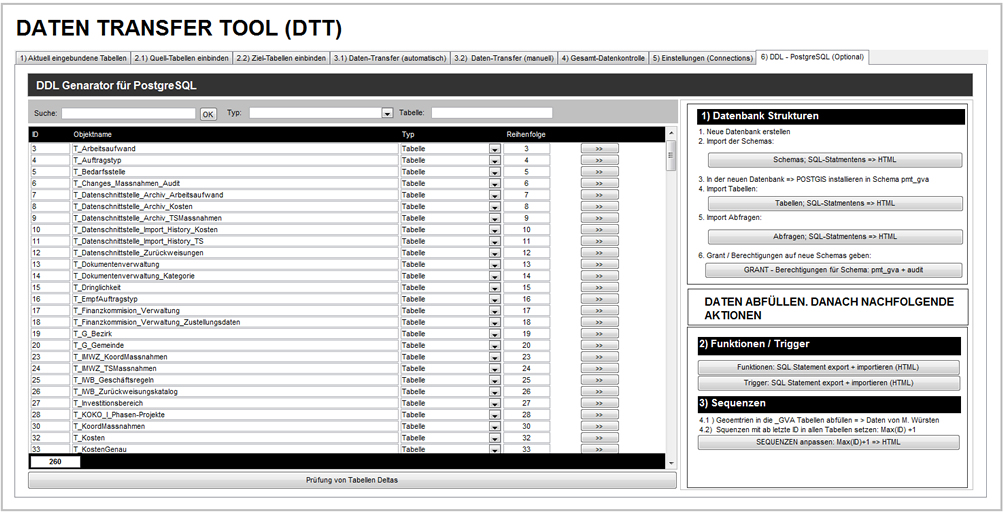Screen dimensions: 1004x512
Task: Click the table list vertical scrollbar
Action: 671,300
